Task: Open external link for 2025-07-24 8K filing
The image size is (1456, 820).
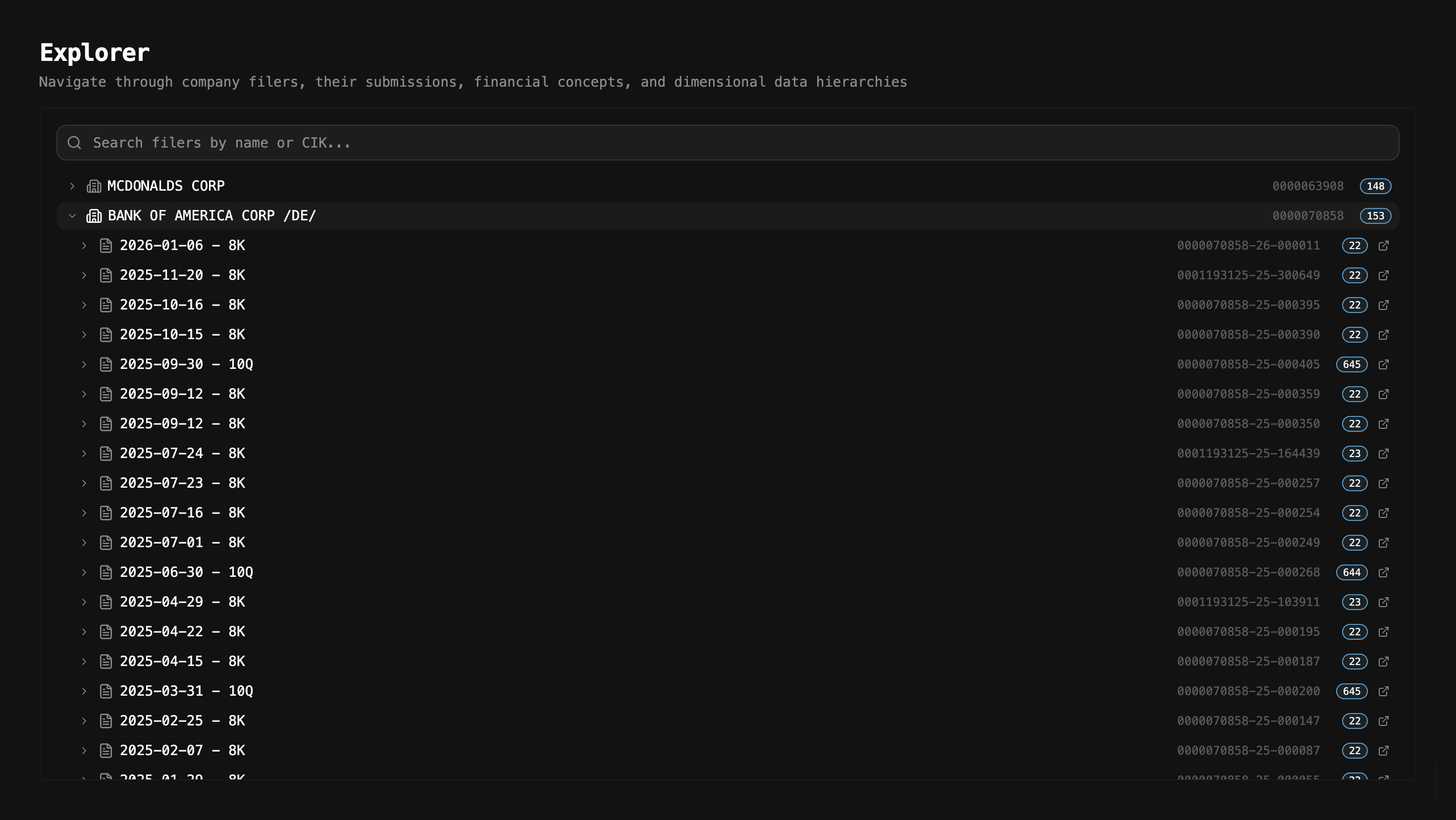Action: coord(1383,453)
